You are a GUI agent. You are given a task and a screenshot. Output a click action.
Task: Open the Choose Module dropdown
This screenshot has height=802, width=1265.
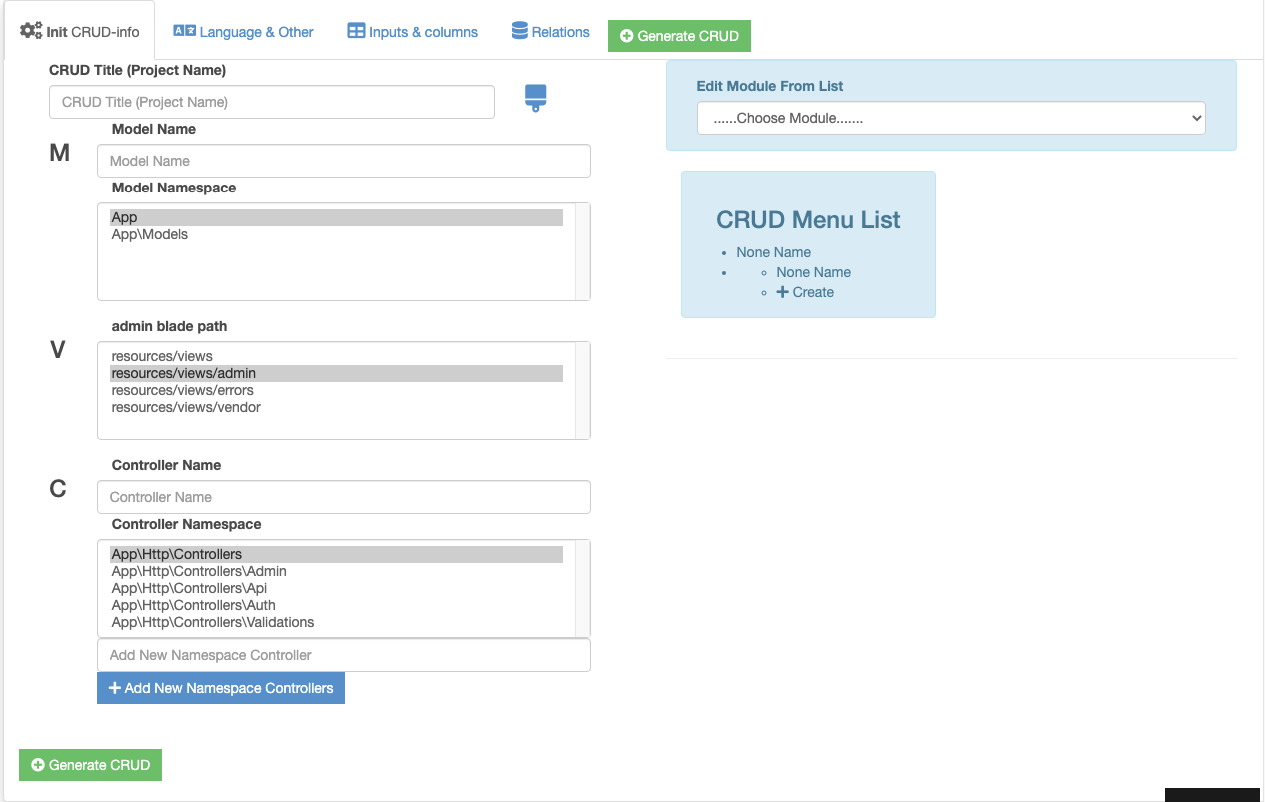point(950,118)
